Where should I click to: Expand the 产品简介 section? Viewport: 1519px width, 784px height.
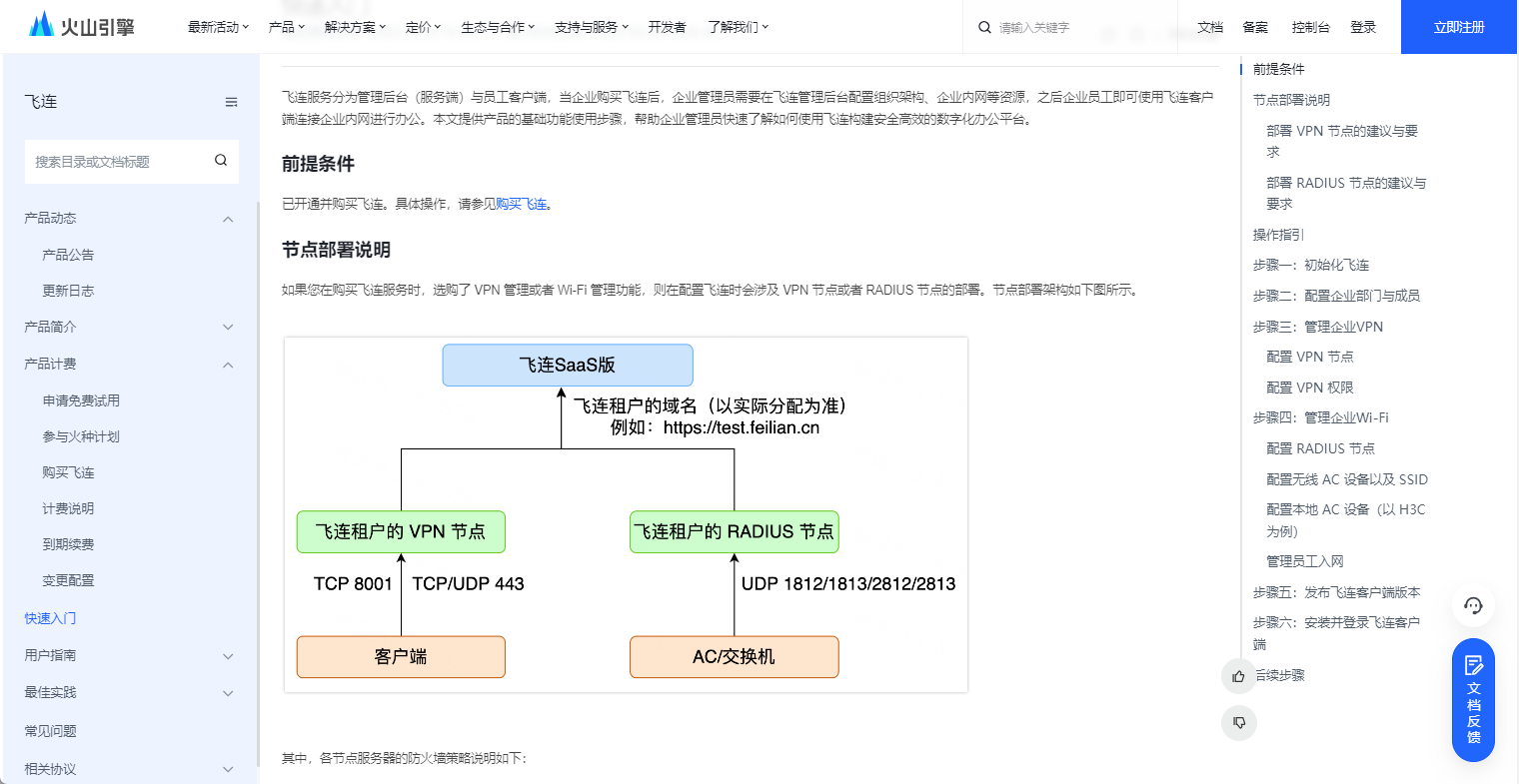130,327
